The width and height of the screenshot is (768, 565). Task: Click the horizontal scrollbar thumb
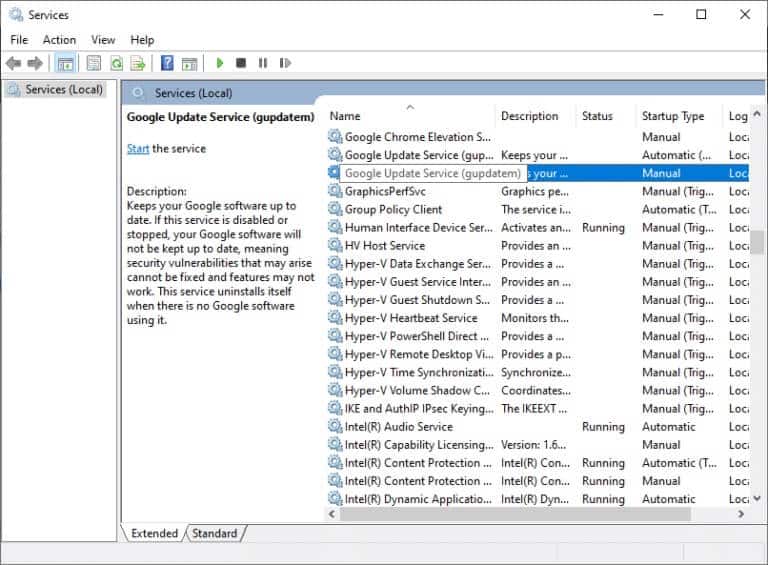point(515,514)
